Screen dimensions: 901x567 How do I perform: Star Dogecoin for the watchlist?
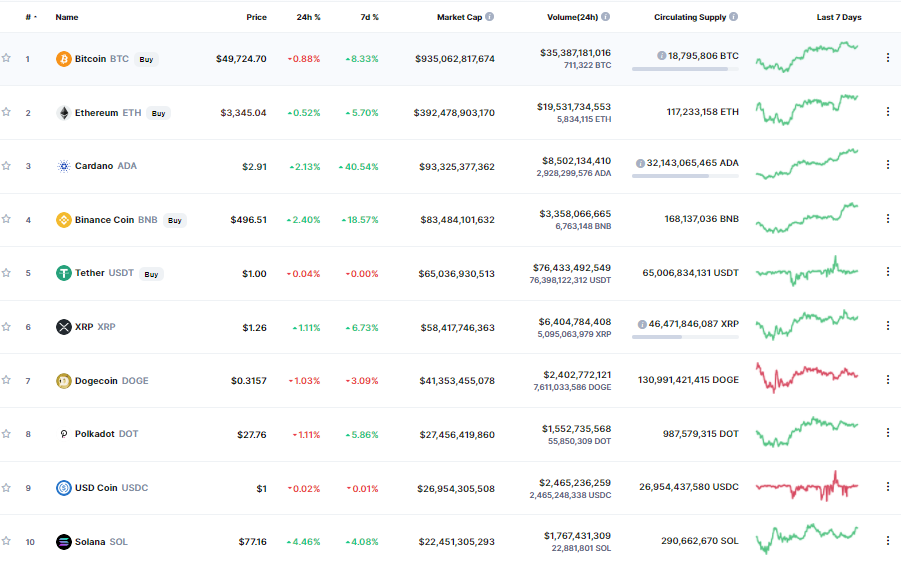(6, 379)
